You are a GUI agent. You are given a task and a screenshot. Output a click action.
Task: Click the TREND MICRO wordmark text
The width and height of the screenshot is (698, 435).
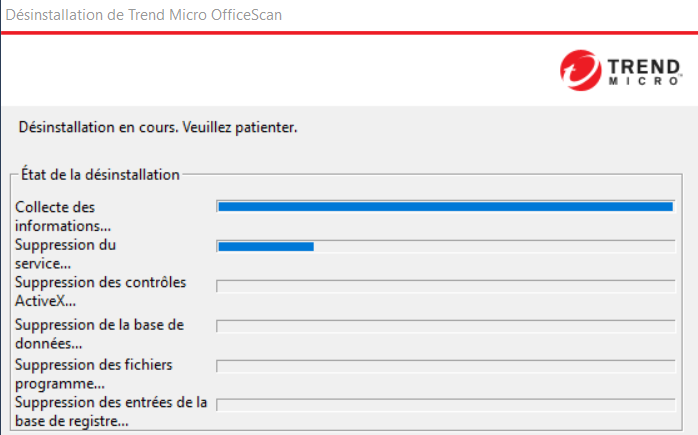(x=644, y=72)
